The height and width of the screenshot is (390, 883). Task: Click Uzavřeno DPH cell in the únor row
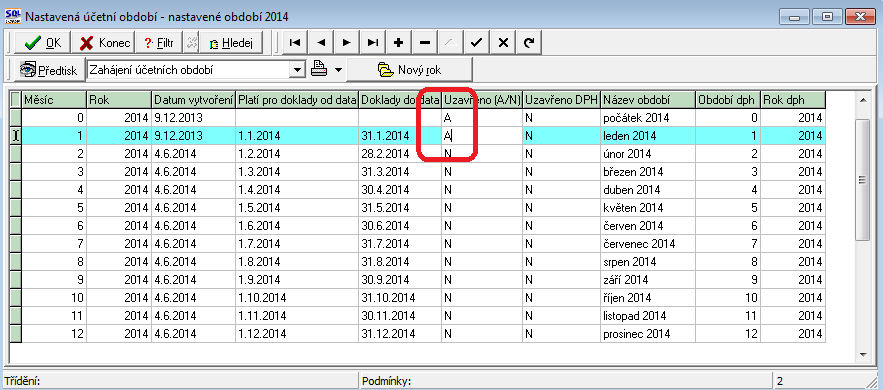click(x=561, y=154)
